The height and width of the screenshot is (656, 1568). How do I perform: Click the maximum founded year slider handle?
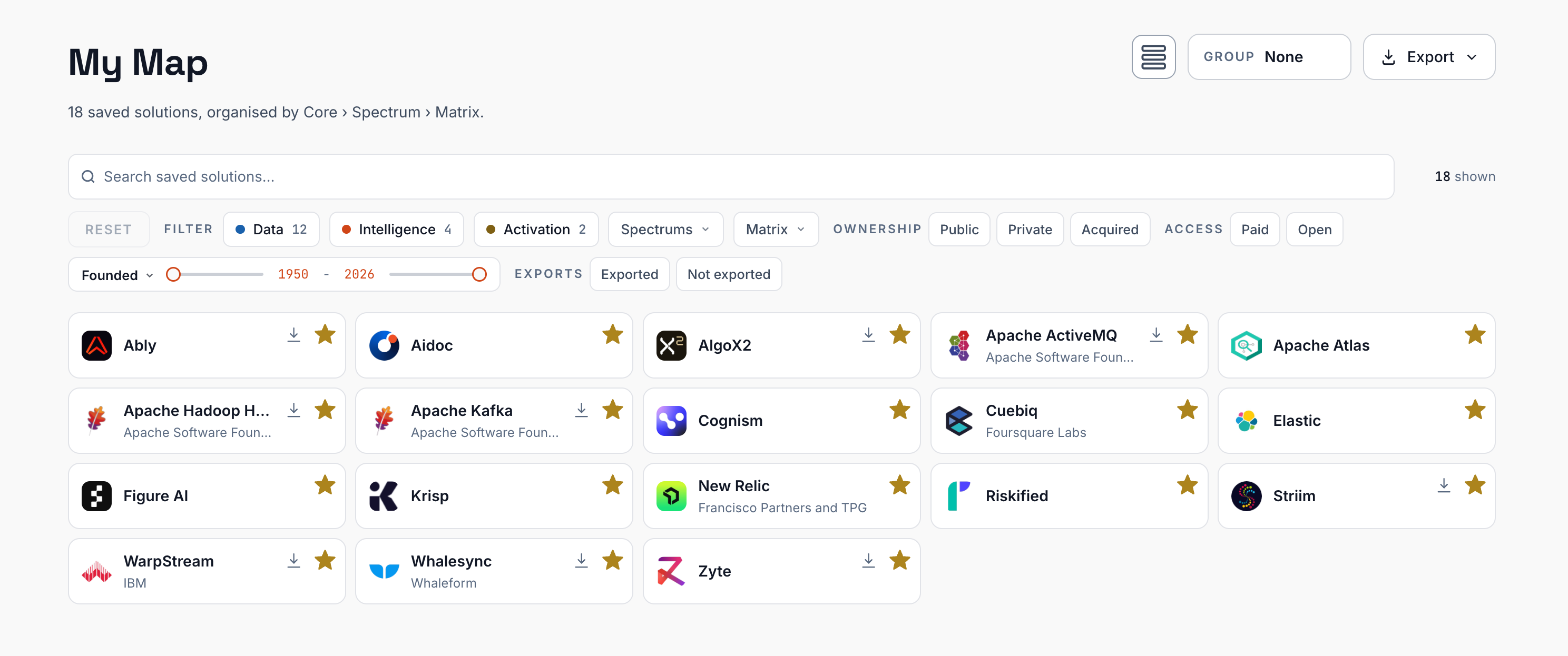tap(479, 275)
